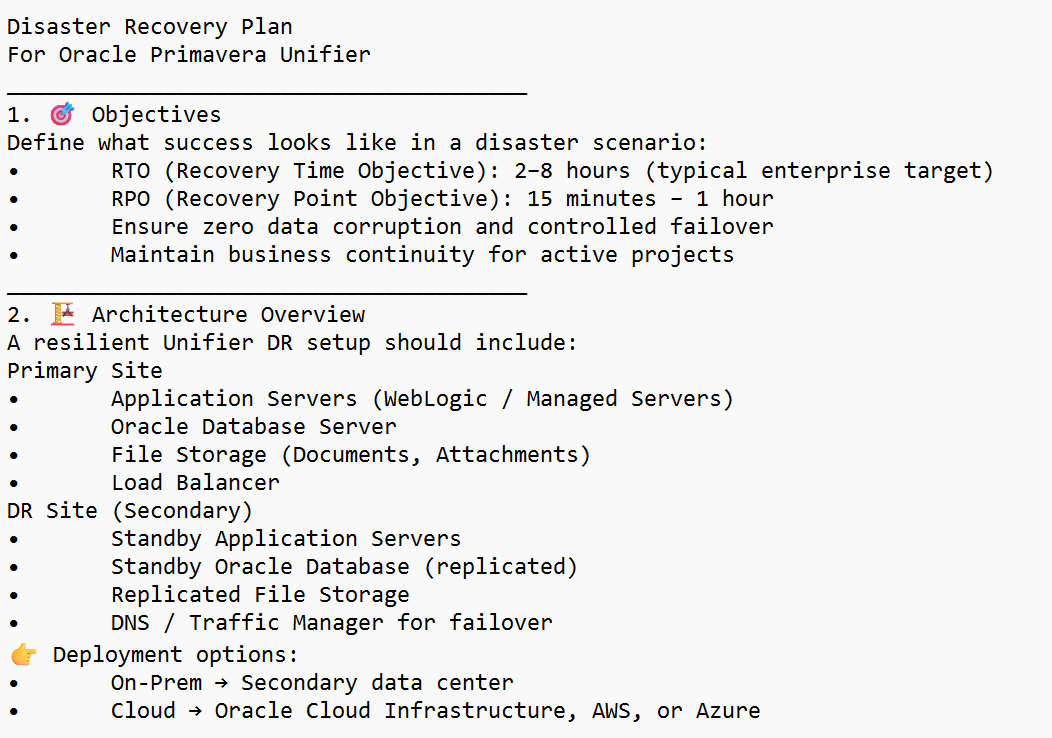Click the "Objectives" section heading

point(156,114)
